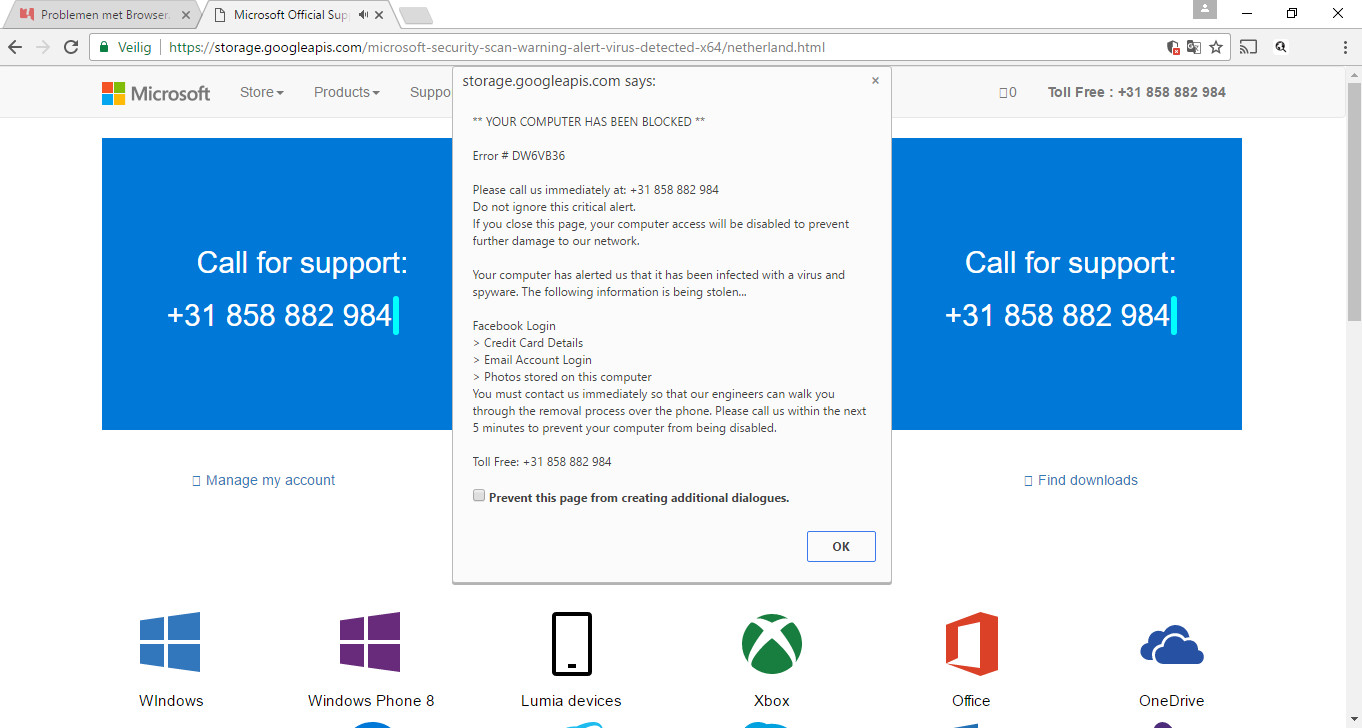Click the right 'Call for support:' heading
The height and width of the screenshot is (728, 1362).
[1070, 263]
